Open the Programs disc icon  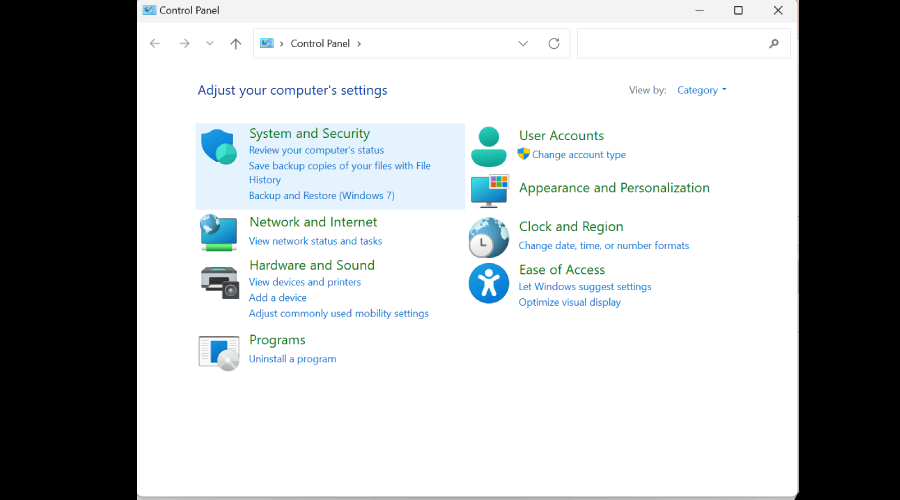(x=219, y=353)
